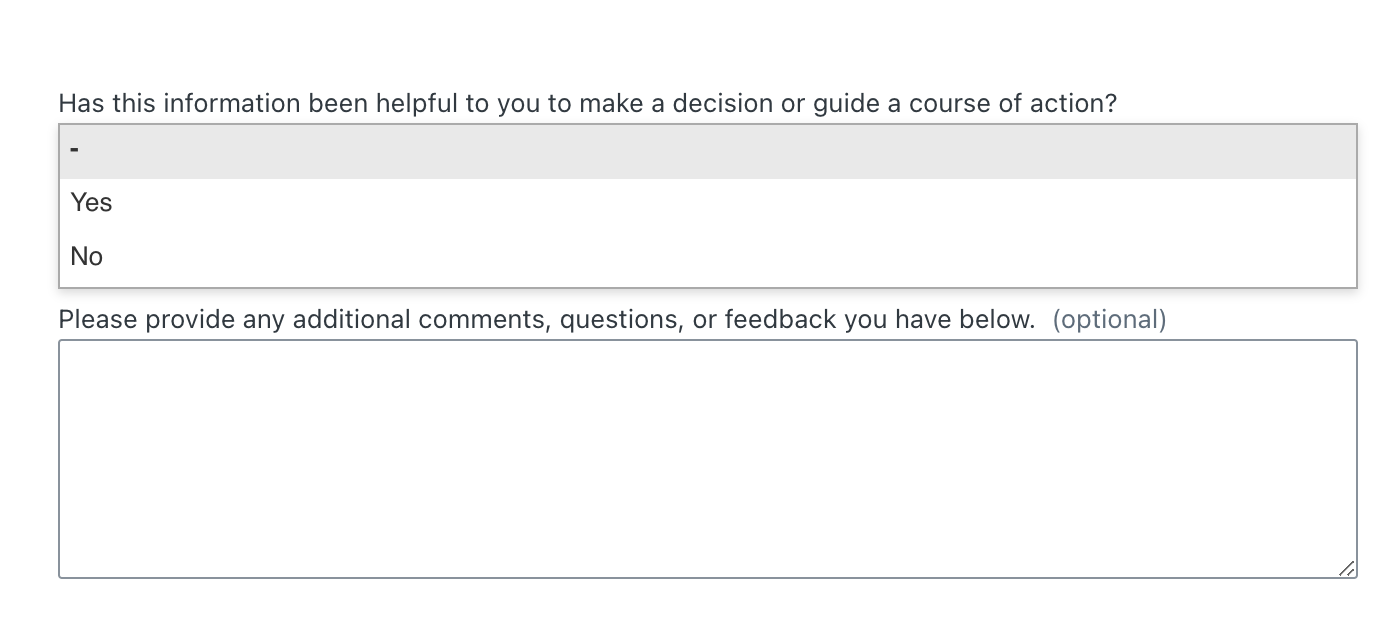Select "Yes" in the helpfulness dropdown
This screenshot has height=630, width=1394.
92,203
